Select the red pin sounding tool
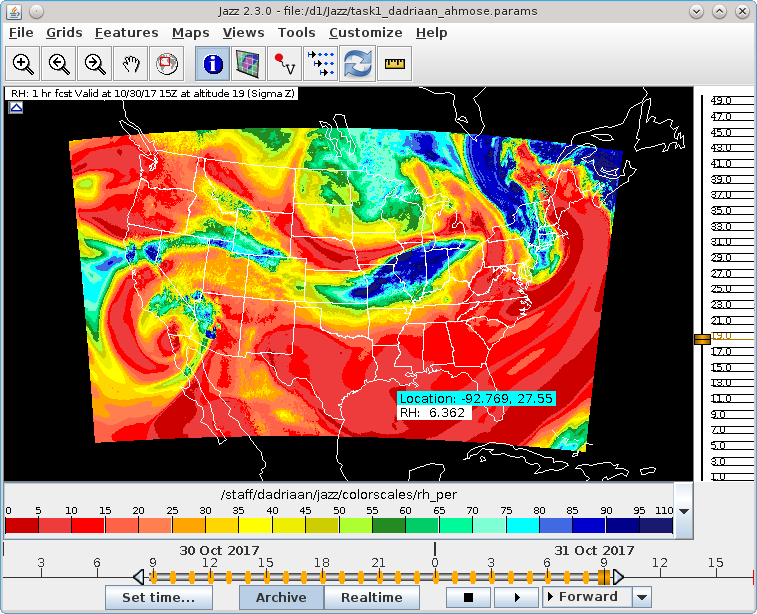The image size is (757, 614). pyautogui.click(x=284, y=65)
